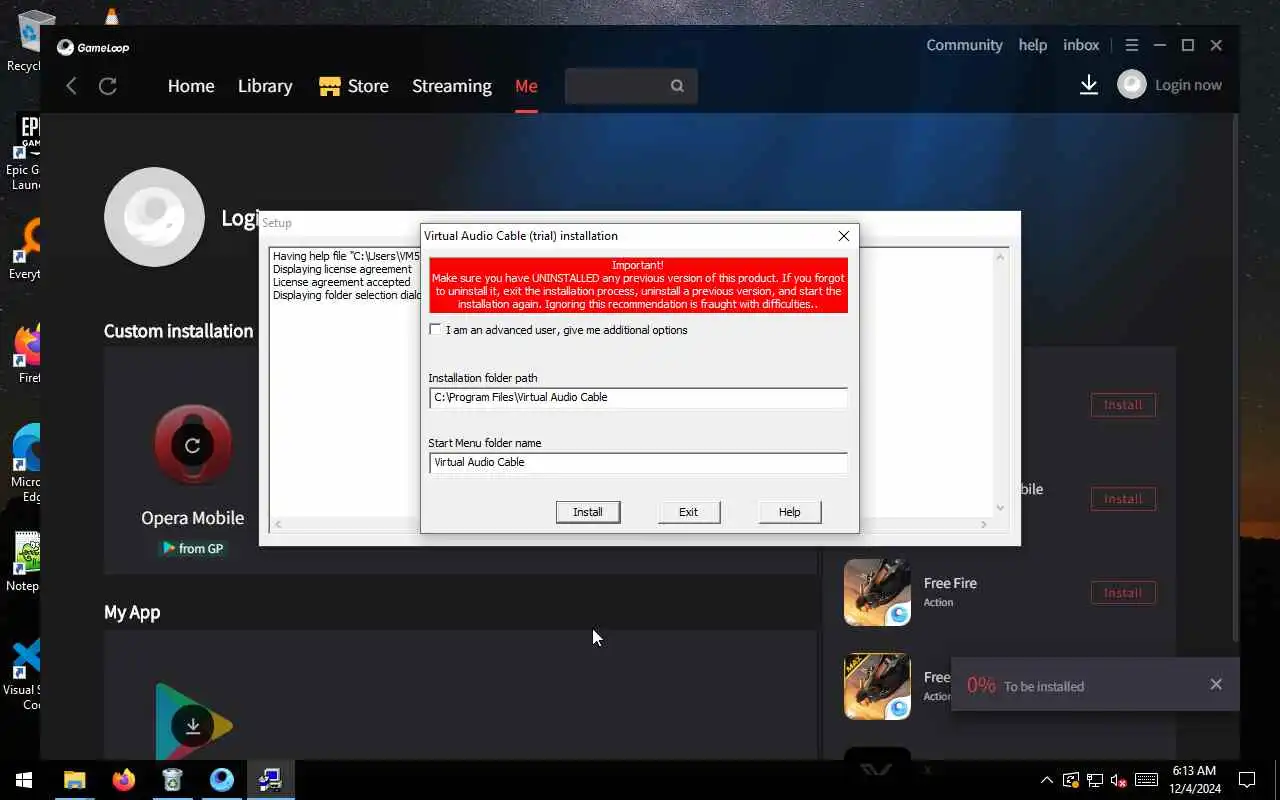Open File Explorer from taskbar

pyautogui.click(x=75, y=780)
